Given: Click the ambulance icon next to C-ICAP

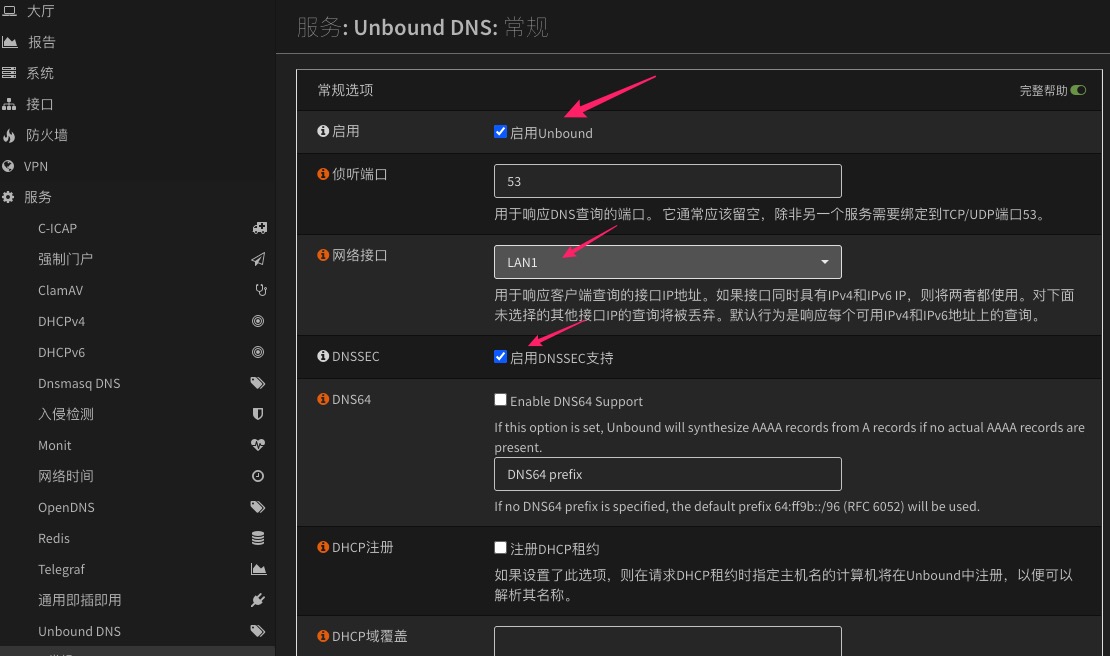Looking at the screenshot, I should click(258, 228).
